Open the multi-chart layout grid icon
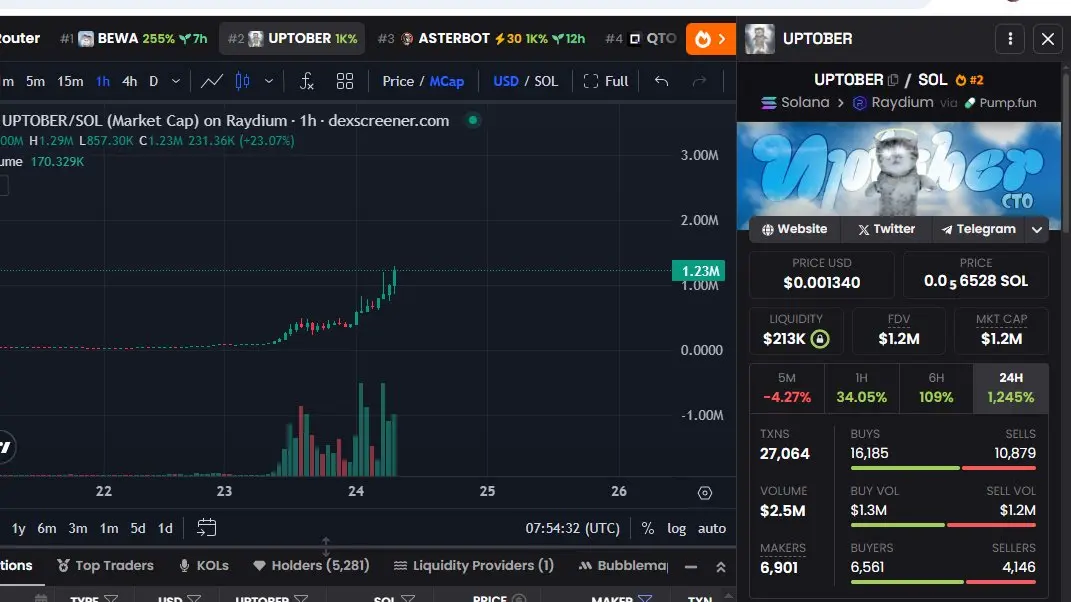The width and height of the screenshot is (1071, 602). [x=345, y=81]
